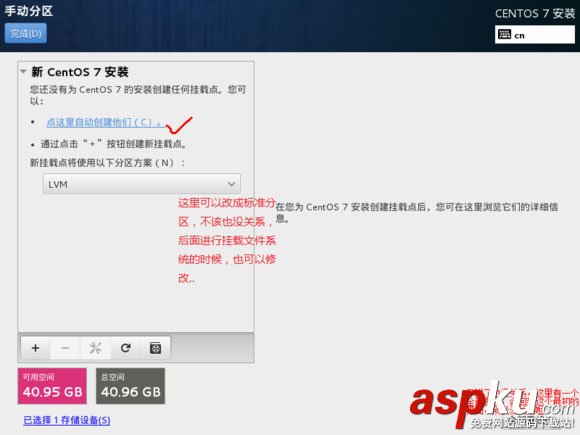
Task: Click the 完成(D) done button
Action: (x=26, y=33)
